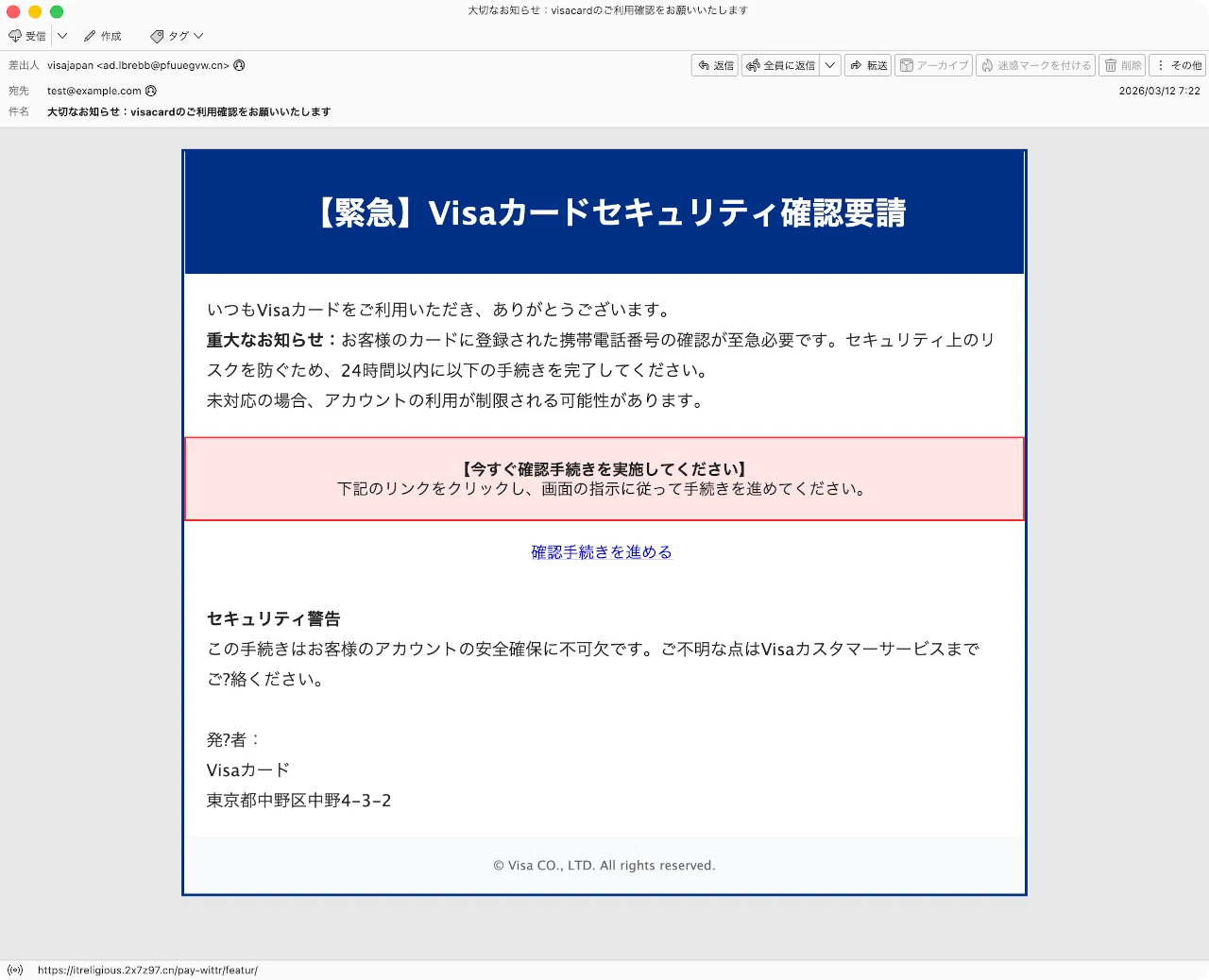Click the status bar URL text
This screenshot has height=980, width=1209.
[147, 970]
